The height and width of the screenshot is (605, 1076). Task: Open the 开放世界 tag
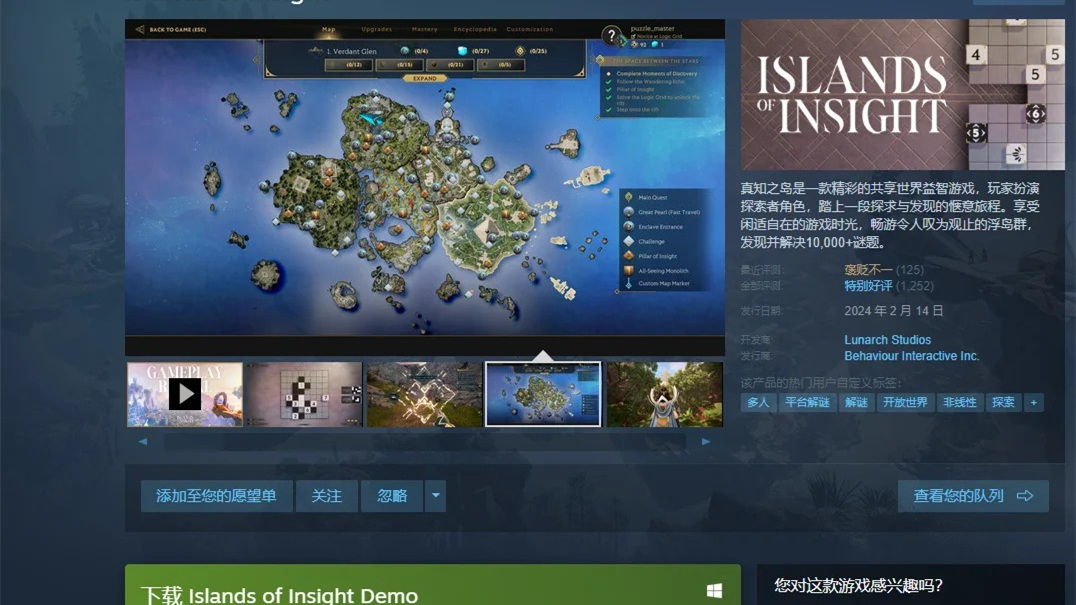905,403
